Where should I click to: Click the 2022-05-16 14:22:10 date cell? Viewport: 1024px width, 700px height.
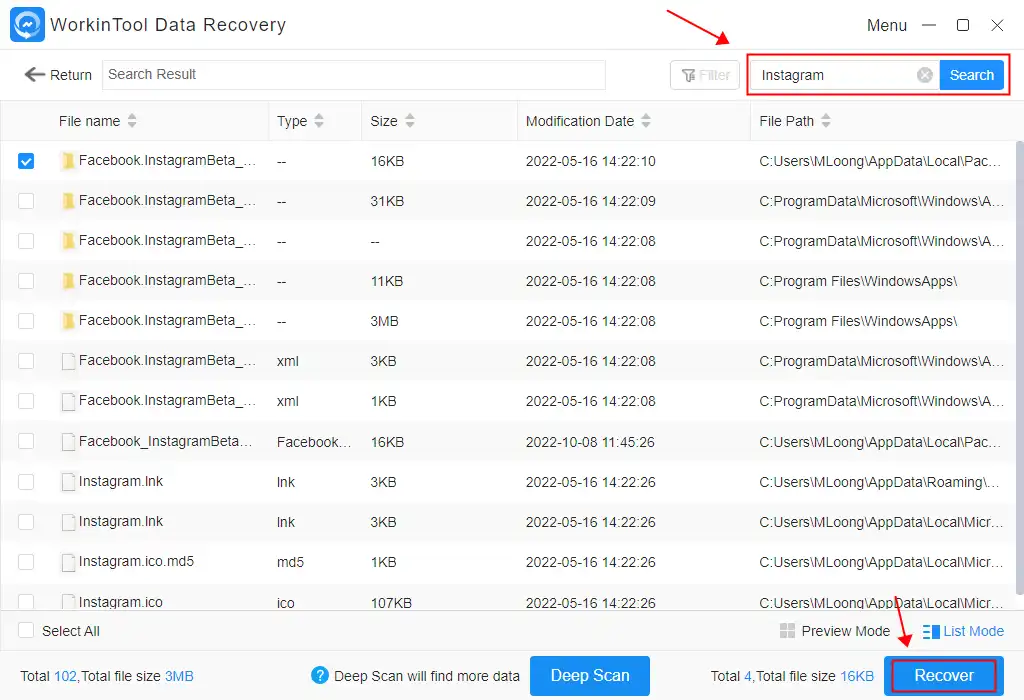[x=590, y=161]
